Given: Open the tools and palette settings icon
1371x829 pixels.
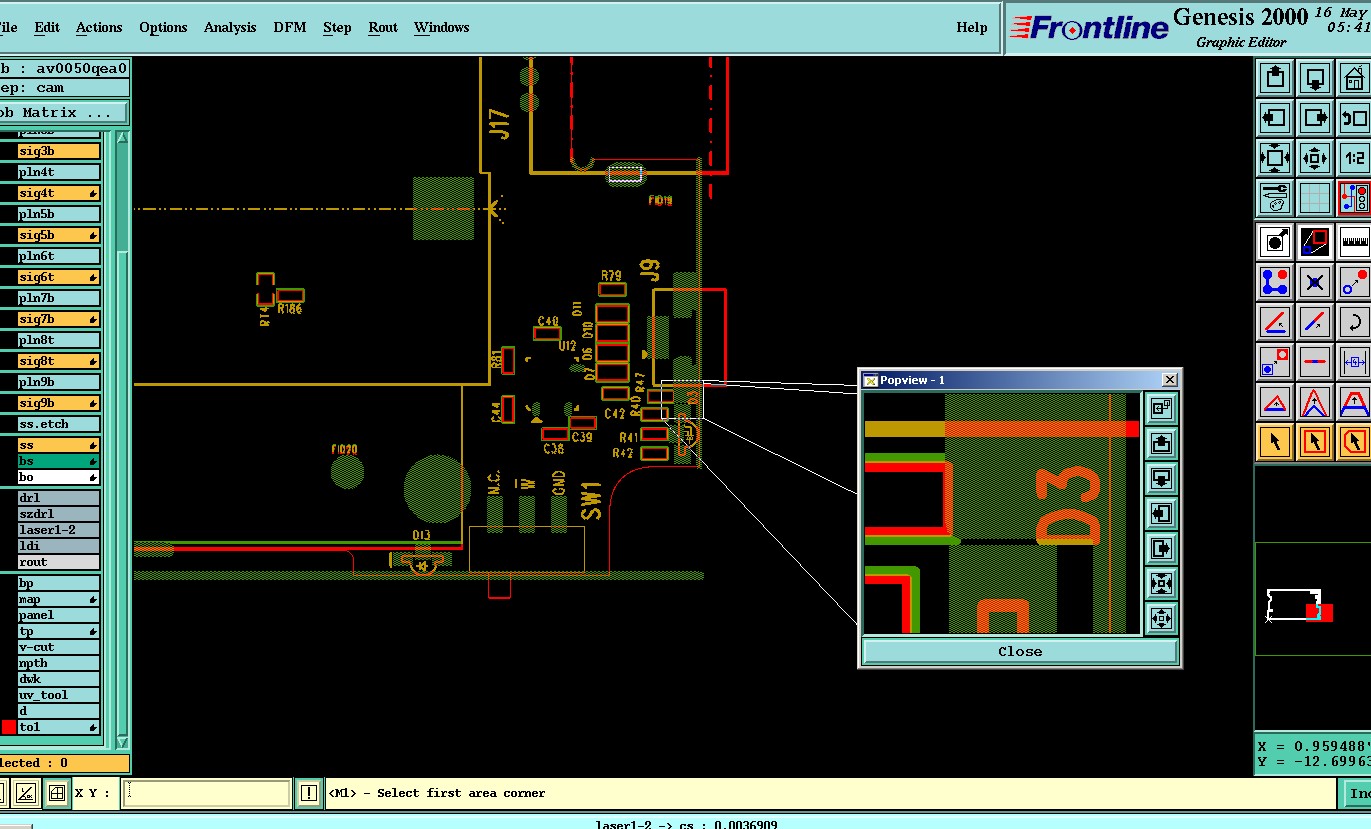Looking at the screenshot, I should pyautogui.click(x=1275, y=197).
